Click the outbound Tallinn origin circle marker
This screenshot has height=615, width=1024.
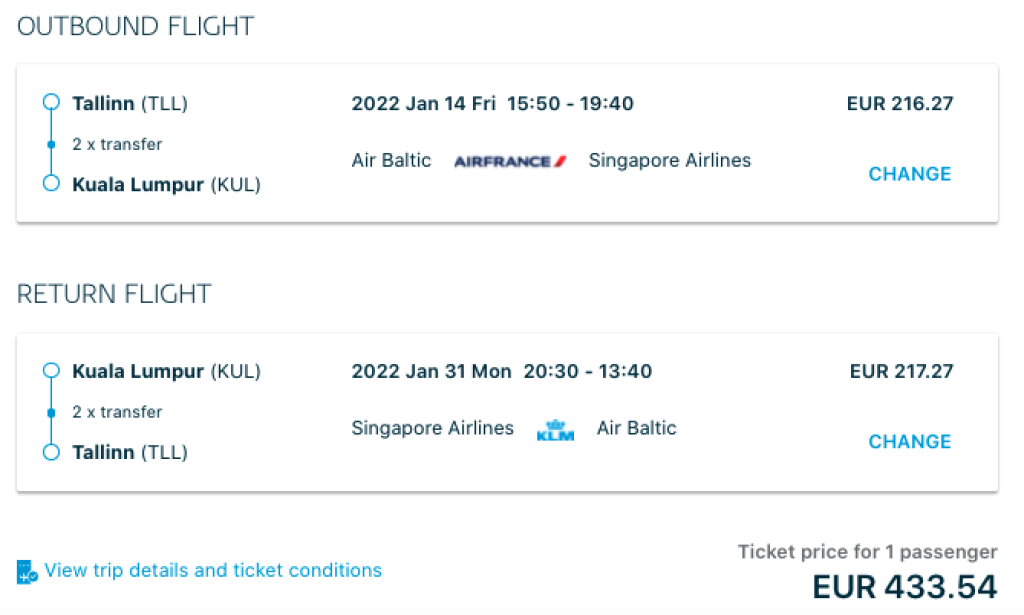pos(52,103)
